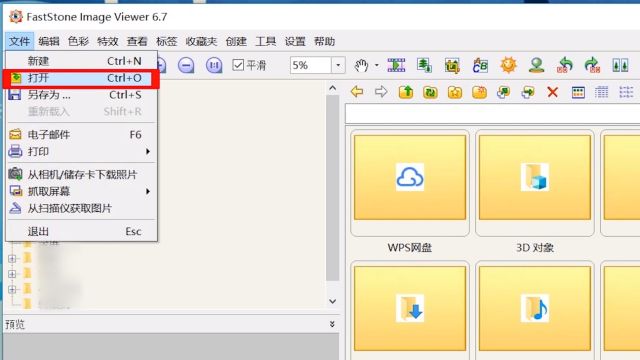Click the up one folder icon
The image size is (640, 360).
tap(406, 92)
